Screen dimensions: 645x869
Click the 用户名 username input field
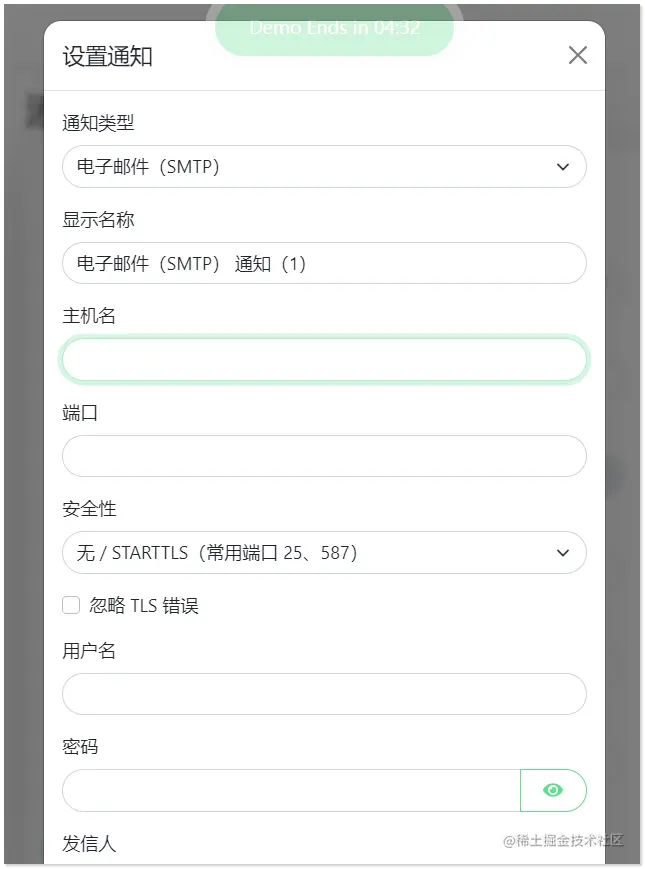pyautogui.click(x=323, y=693)
